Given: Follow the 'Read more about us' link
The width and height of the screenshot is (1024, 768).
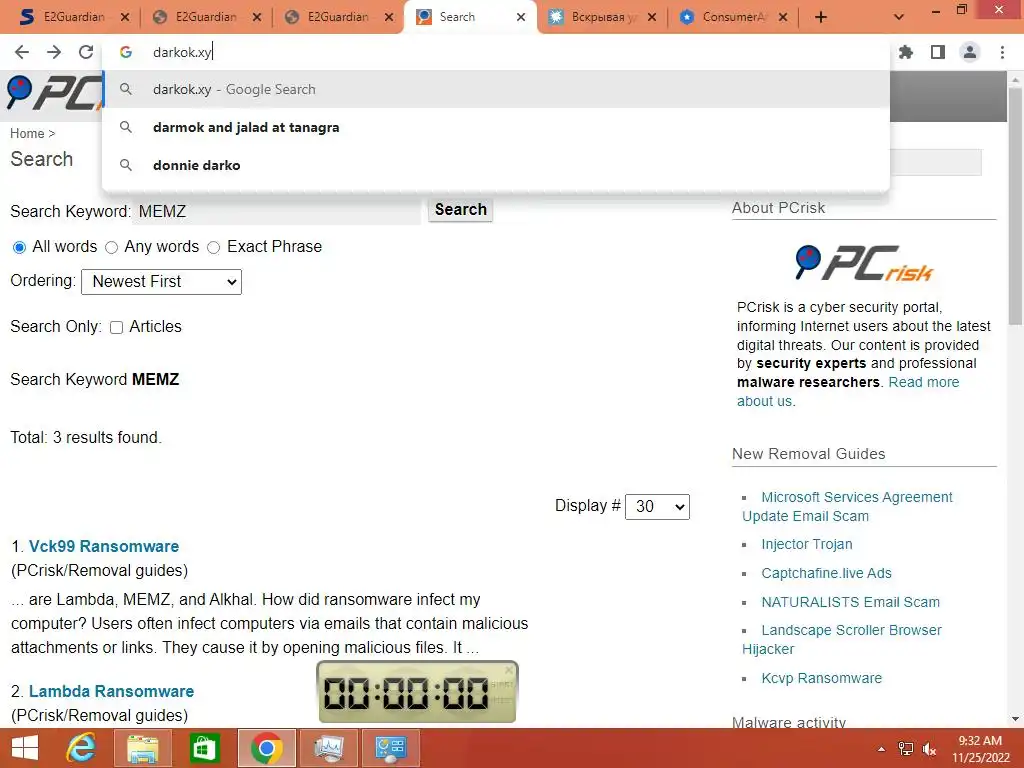Looking at the screenshot, I should pos(924,382).
